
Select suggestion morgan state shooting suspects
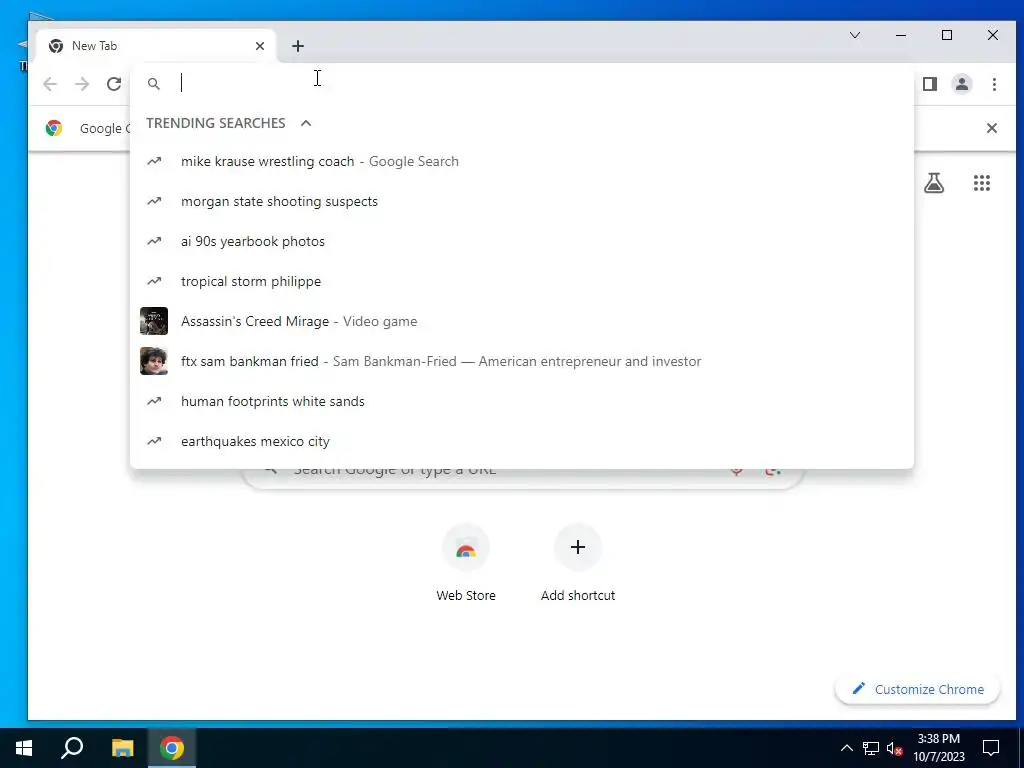tap(522, 201)
